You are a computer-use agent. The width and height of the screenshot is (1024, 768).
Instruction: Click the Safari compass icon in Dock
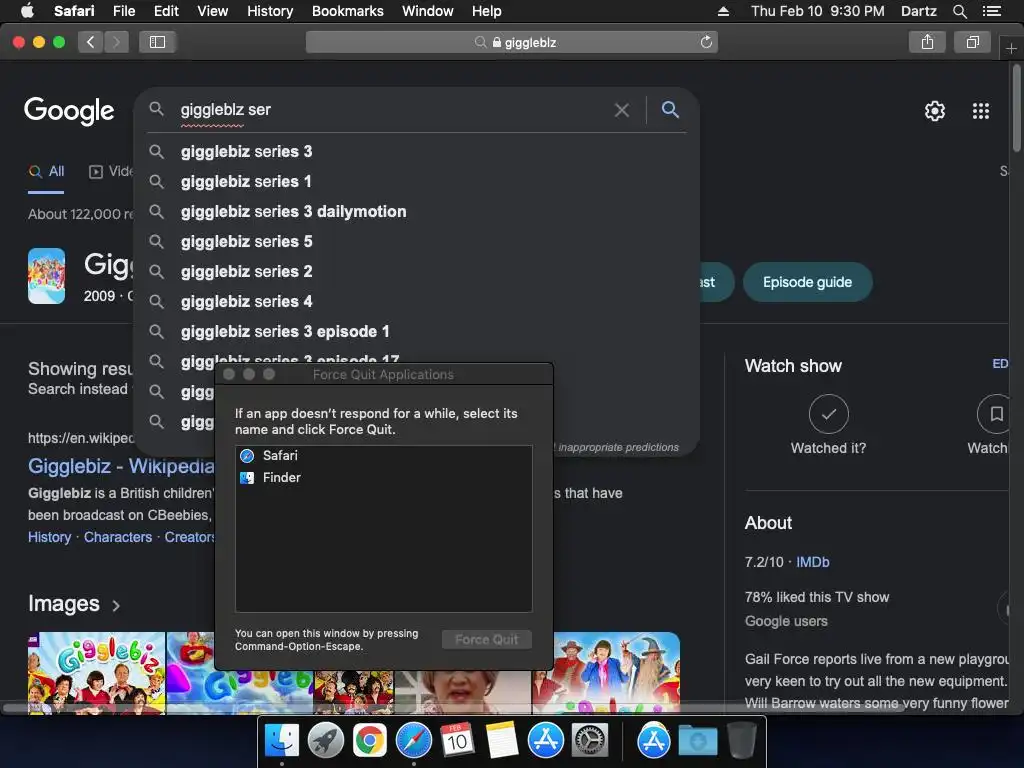coord(413,741)
